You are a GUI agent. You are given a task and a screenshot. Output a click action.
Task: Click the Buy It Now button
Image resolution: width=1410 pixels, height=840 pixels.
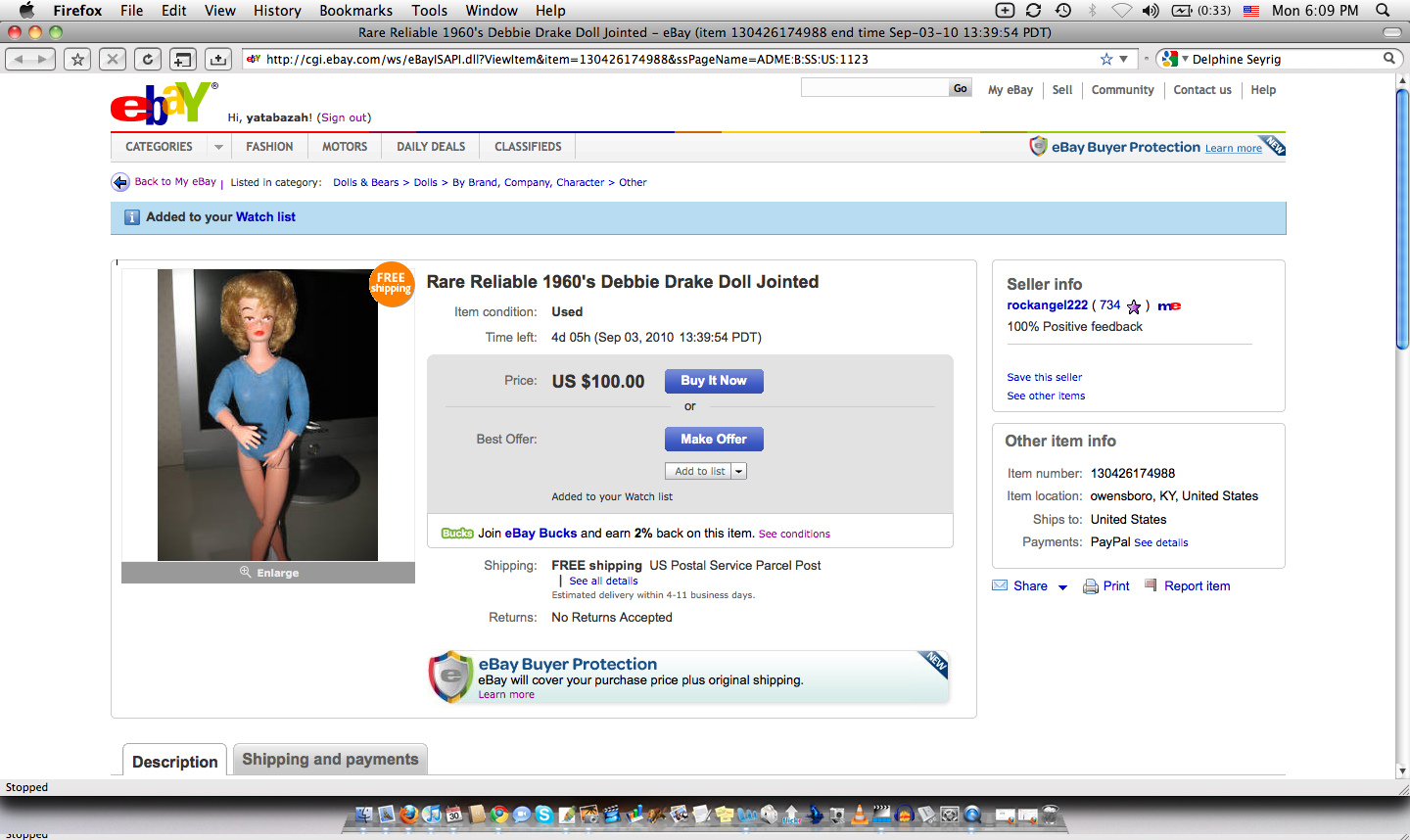(714, 381)
